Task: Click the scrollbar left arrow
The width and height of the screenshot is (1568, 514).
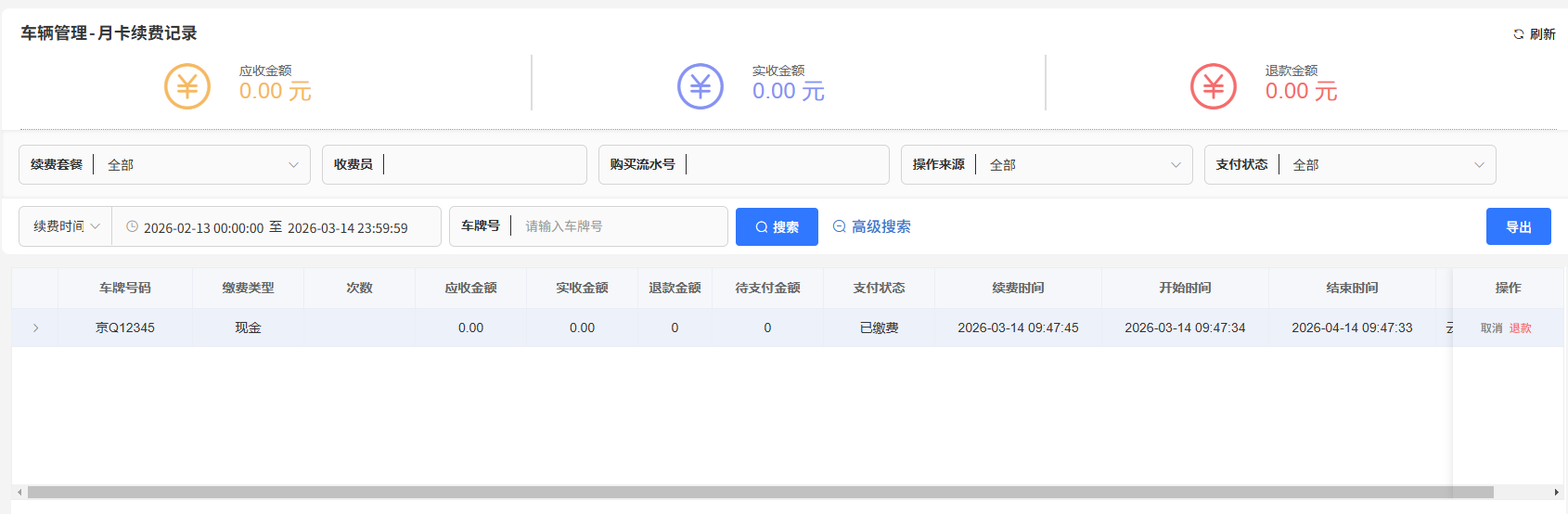Action: 19,492
